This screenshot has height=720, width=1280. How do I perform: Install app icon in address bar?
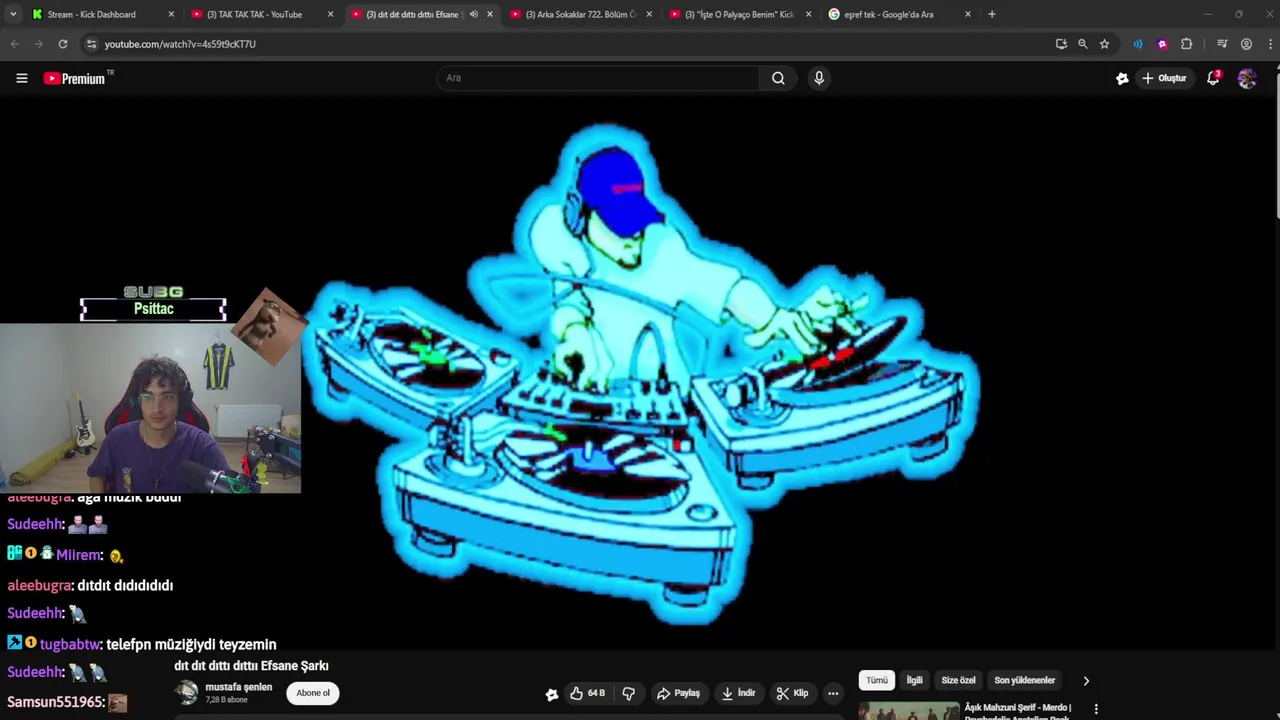[1061, 44]
